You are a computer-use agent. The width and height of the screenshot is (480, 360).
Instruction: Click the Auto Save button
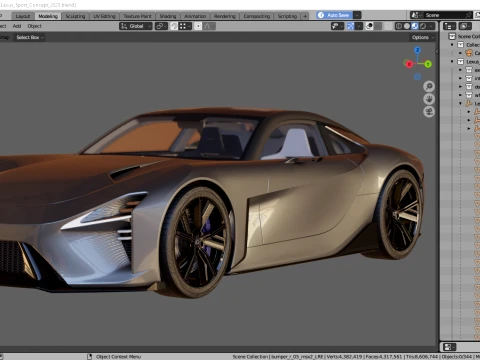tap(334, 15)
